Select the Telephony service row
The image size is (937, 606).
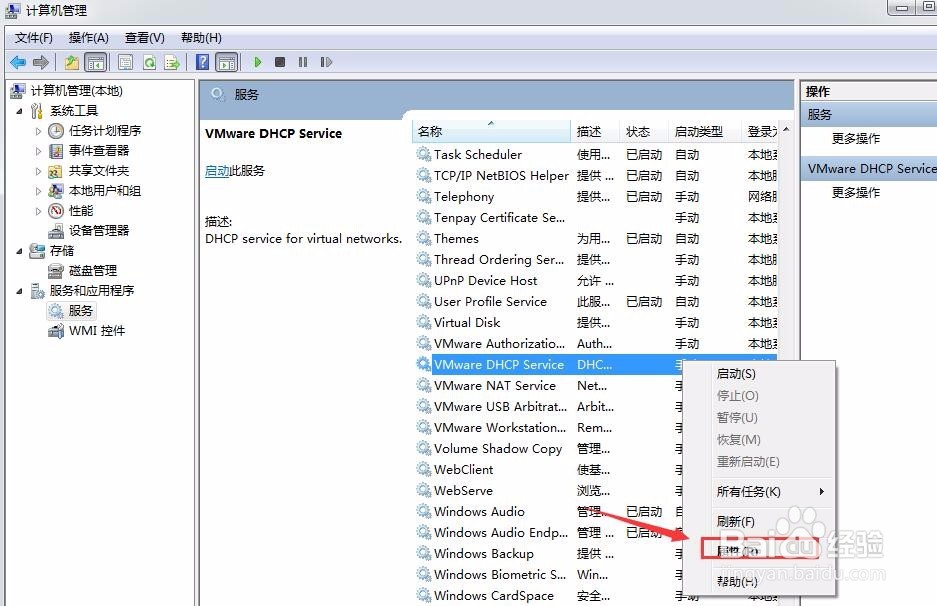[x=596, y=197]
